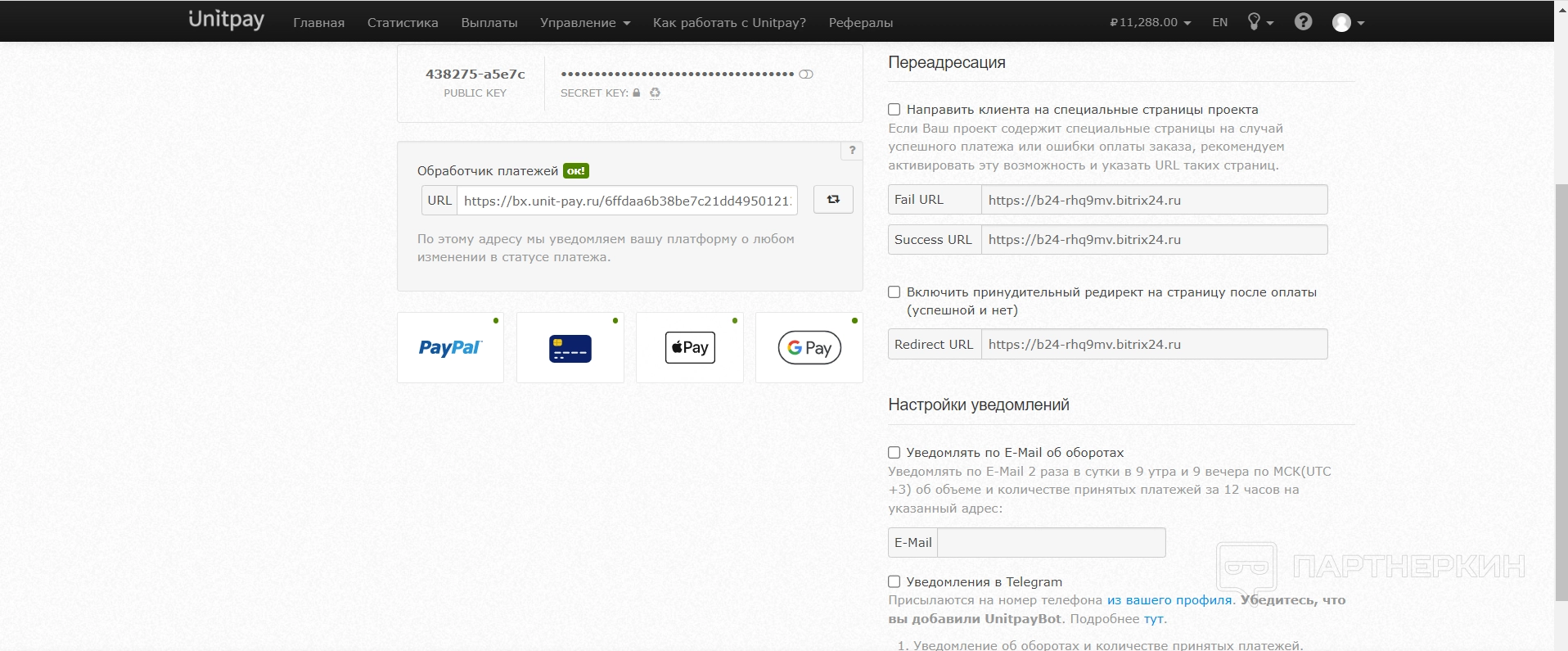This screenshot has width=1568, height=651.
Task: Switch language to EN
Action: (1219, 23)
